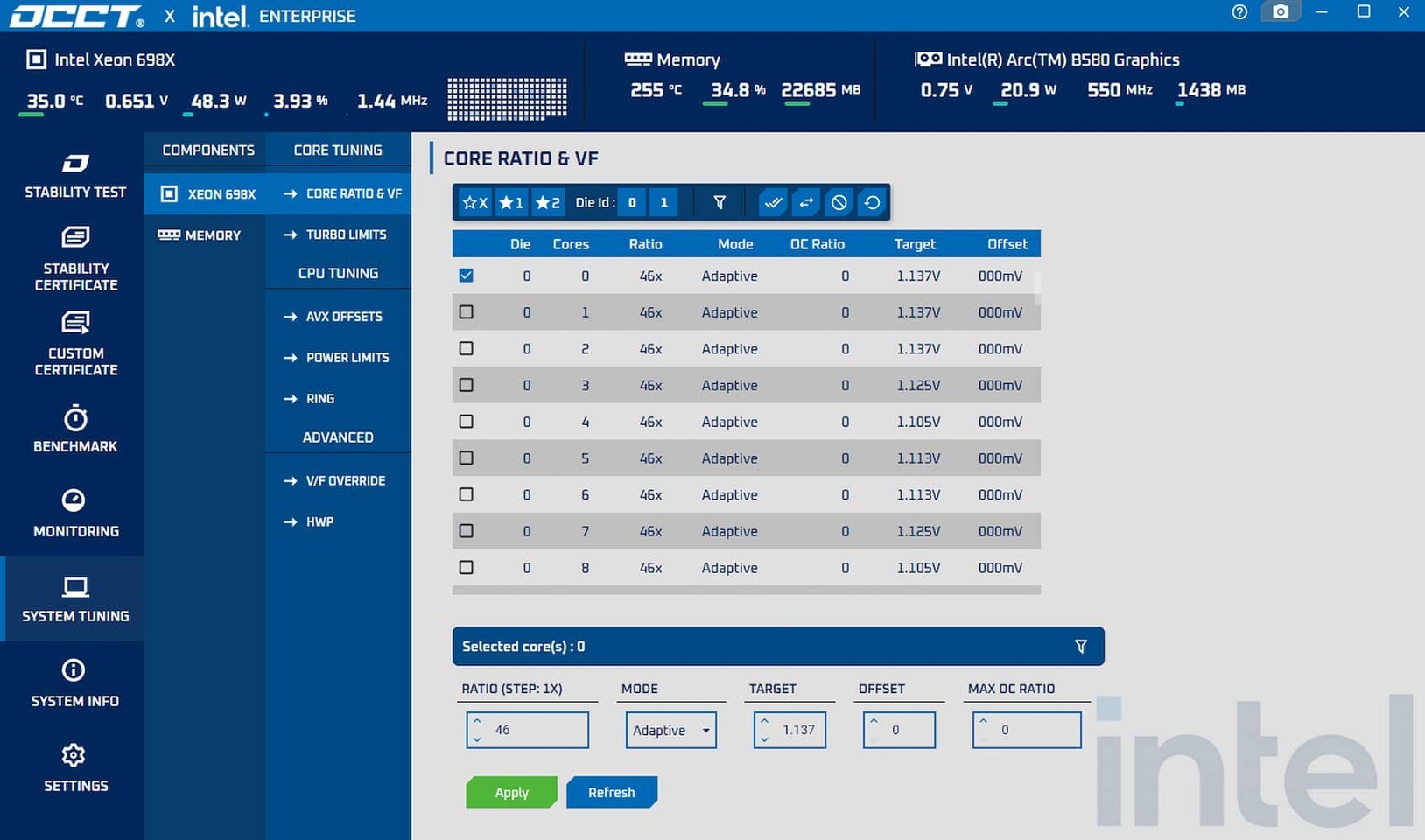Click the select-all cores icon in the toolbar
This screenshot has width=1425, height=840.
pos(772,202)
